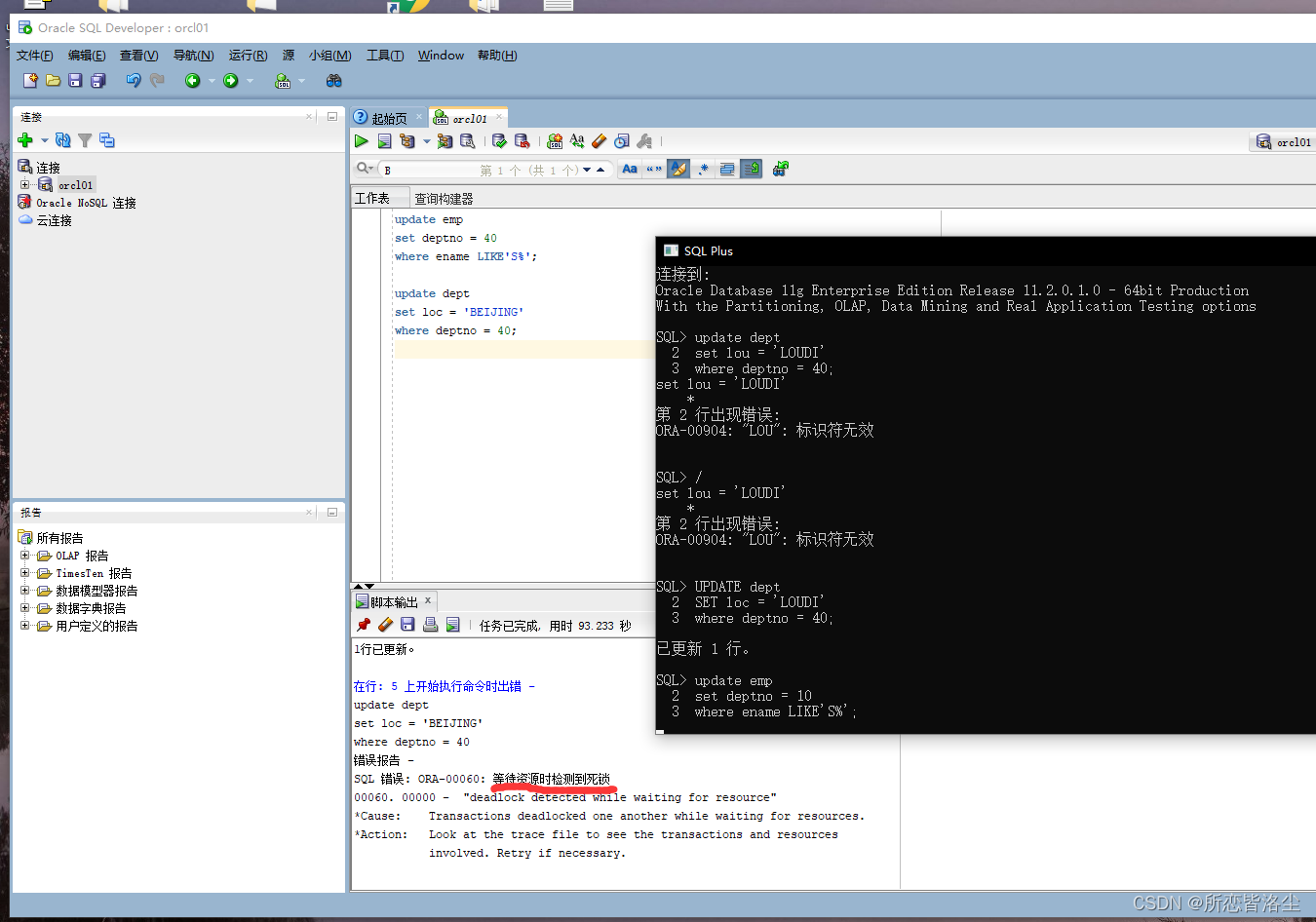The width and height of the screenshot is (1316, 922).
Task: Switch to the 起始页 tab
Action: 388,118
